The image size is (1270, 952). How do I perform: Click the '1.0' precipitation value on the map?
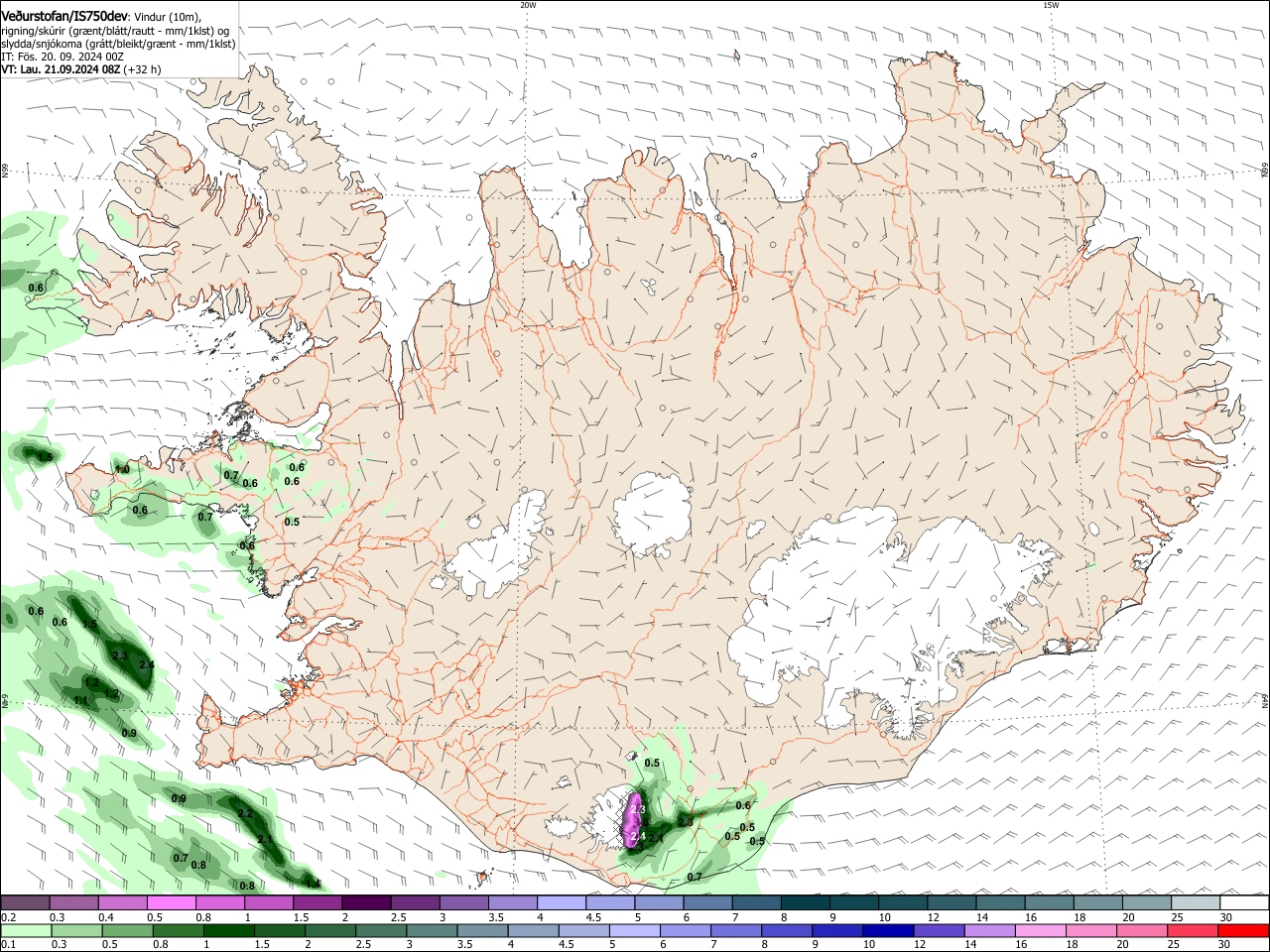(x=122, y=469)
